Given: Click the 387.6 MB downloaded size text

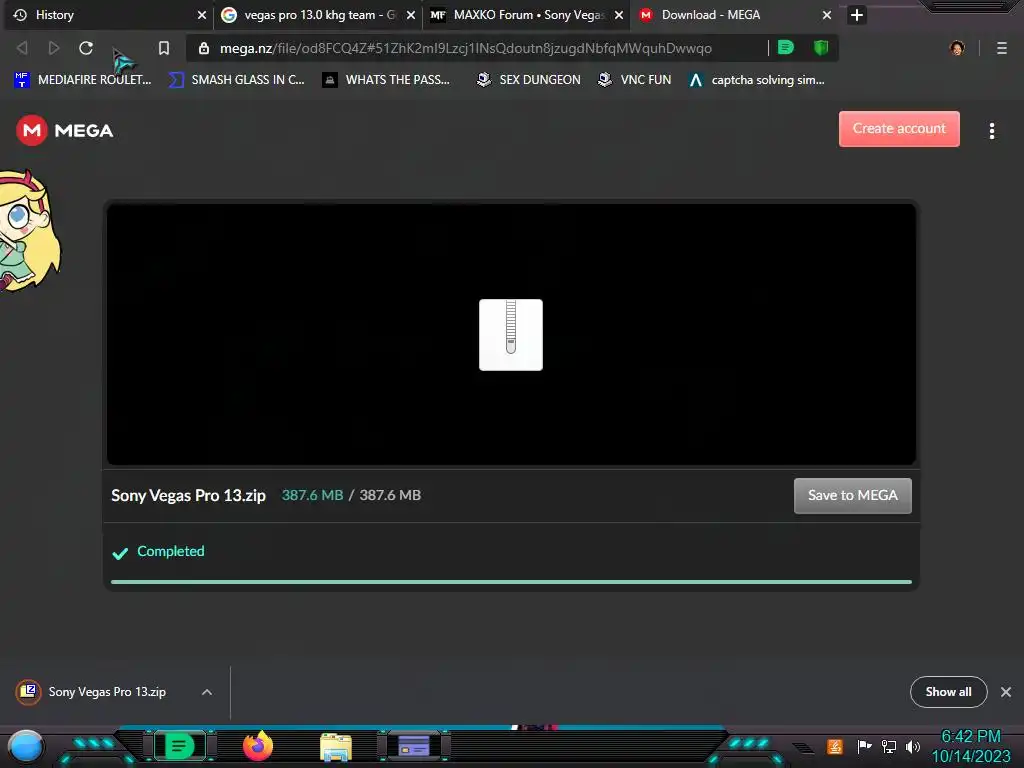Looking at the screenshot, I should (x=312, y=495).
